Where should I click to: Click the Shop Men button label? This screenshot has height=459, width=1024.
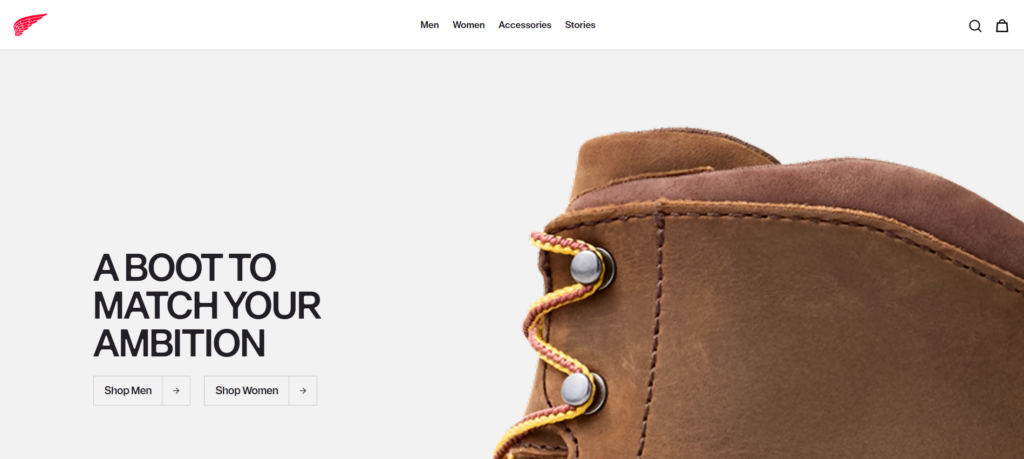click(x=128, y=390)
